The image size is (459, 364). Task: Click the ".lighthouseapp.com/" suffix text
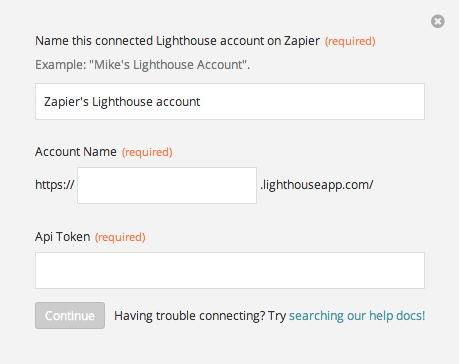[x=317, y=185]
